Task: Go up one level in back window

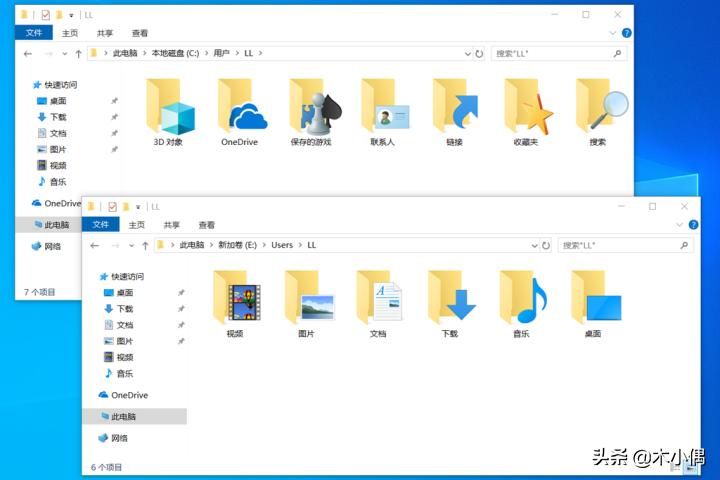Action: pyautogui.click(x=79, y=54)
